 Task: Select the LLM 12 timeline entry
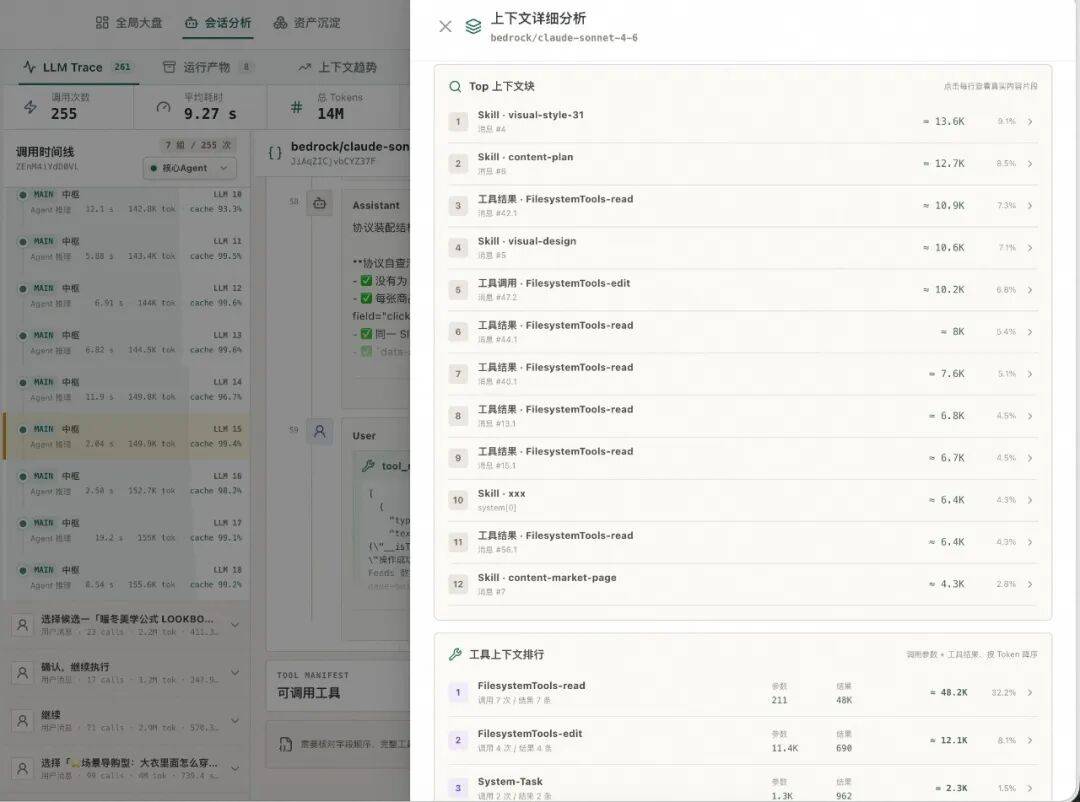(128, 295)
